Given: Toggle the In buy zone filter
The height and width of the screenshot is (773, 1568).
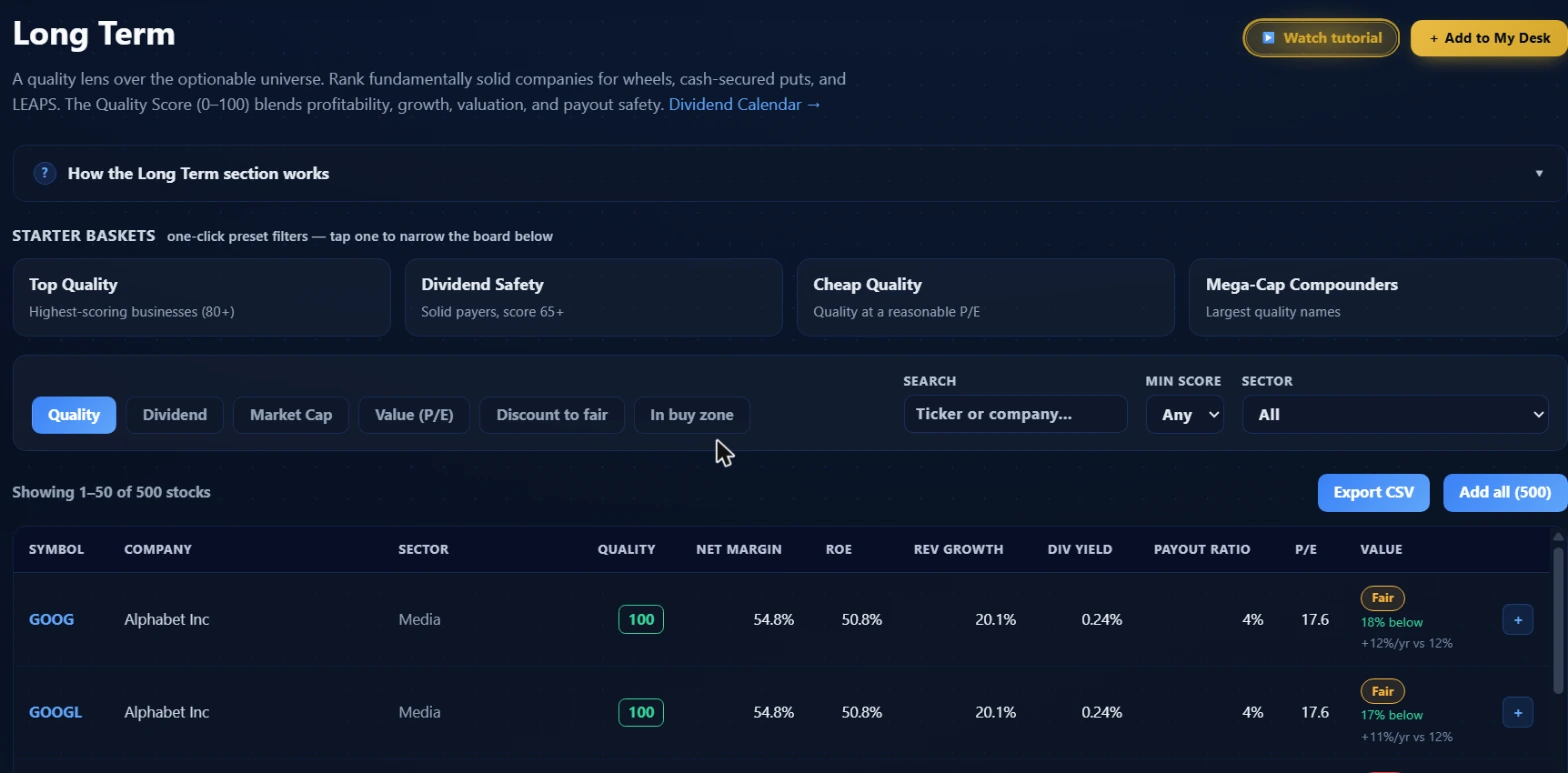Looking at the screenshot, I should pyautogui.click(x=692, y=415).
